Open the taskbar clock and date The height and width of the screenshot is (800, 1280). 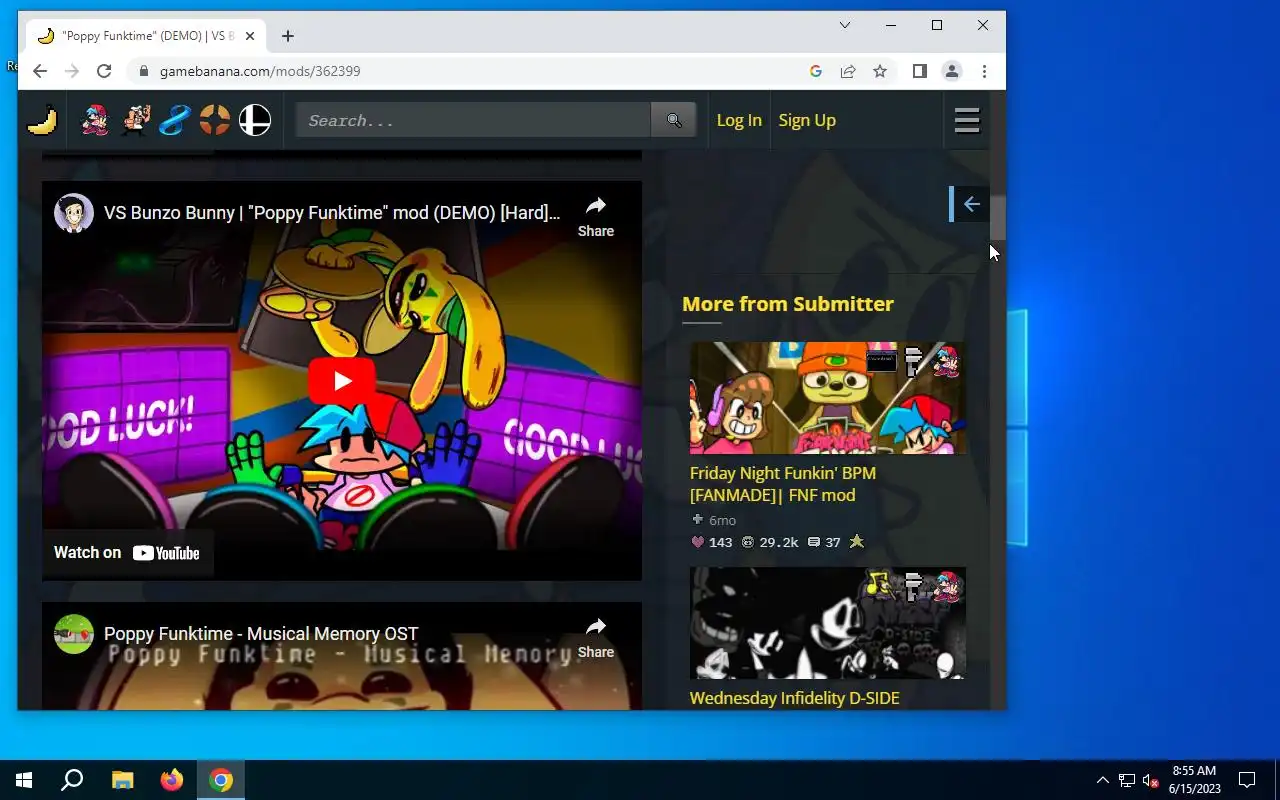1195,780
